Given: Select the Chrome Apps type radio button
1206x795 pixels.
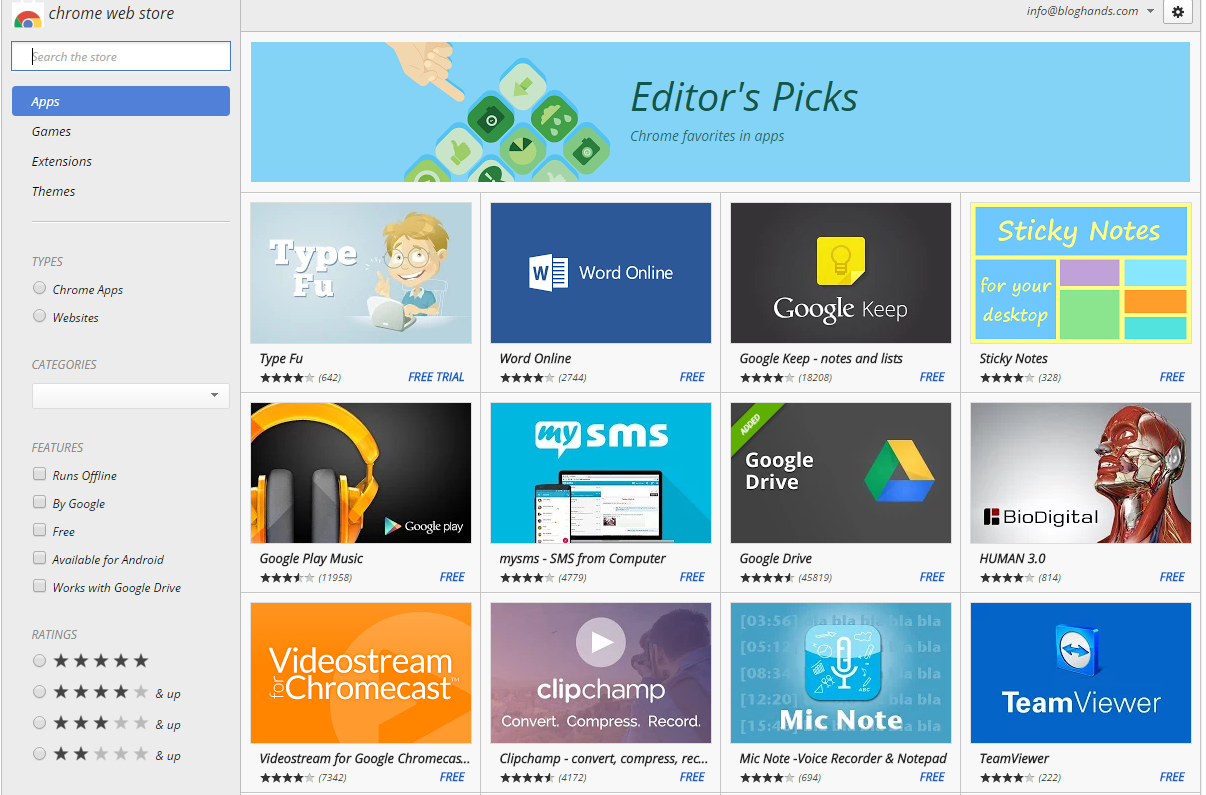Looking at the screenshot, I should (40, 288).
